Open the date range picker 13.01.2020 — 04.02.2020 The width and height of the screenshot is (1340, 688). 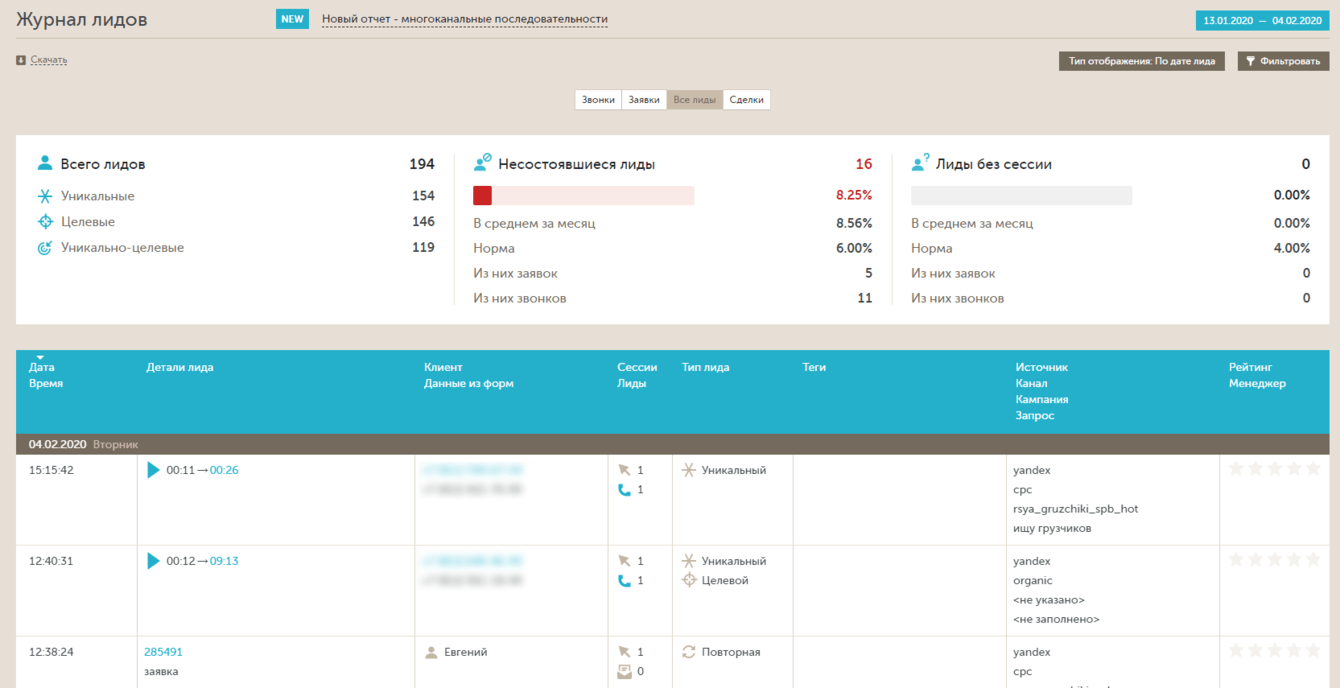coord(1263,20)
